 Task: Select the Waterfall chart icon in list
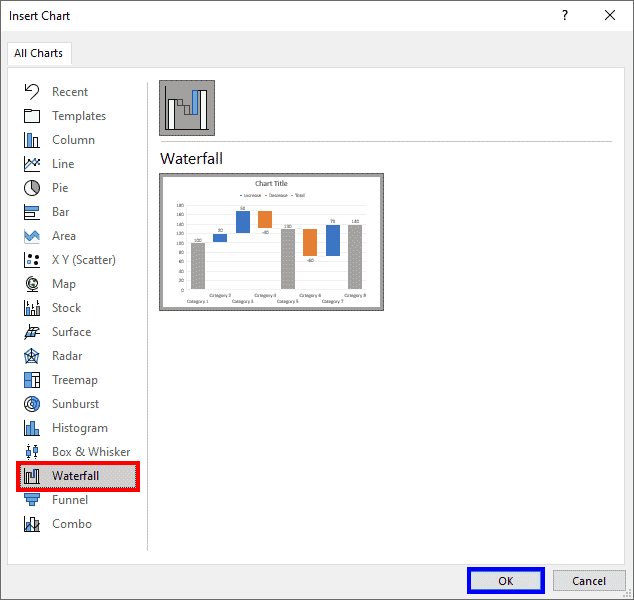tap(32, 476)
